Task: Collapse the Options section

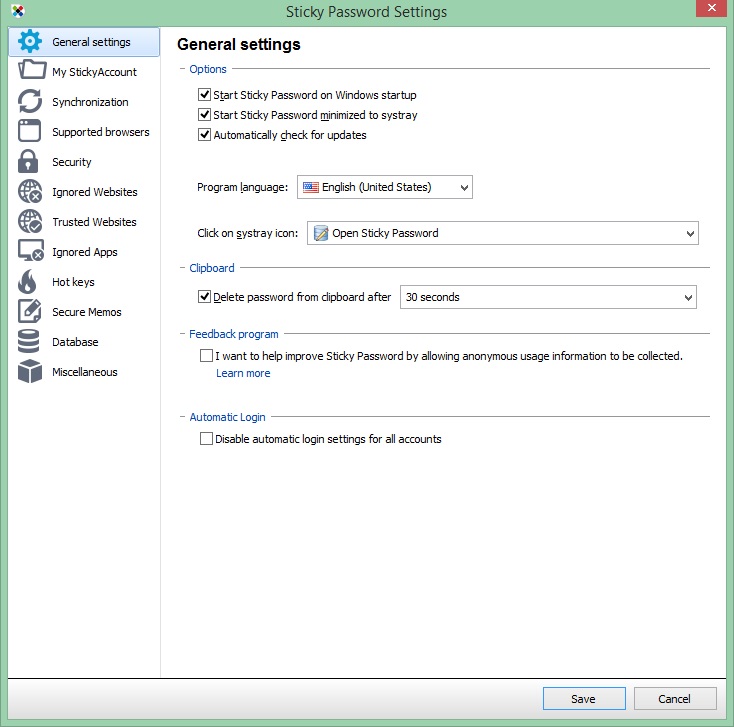Action: (183, 69)
